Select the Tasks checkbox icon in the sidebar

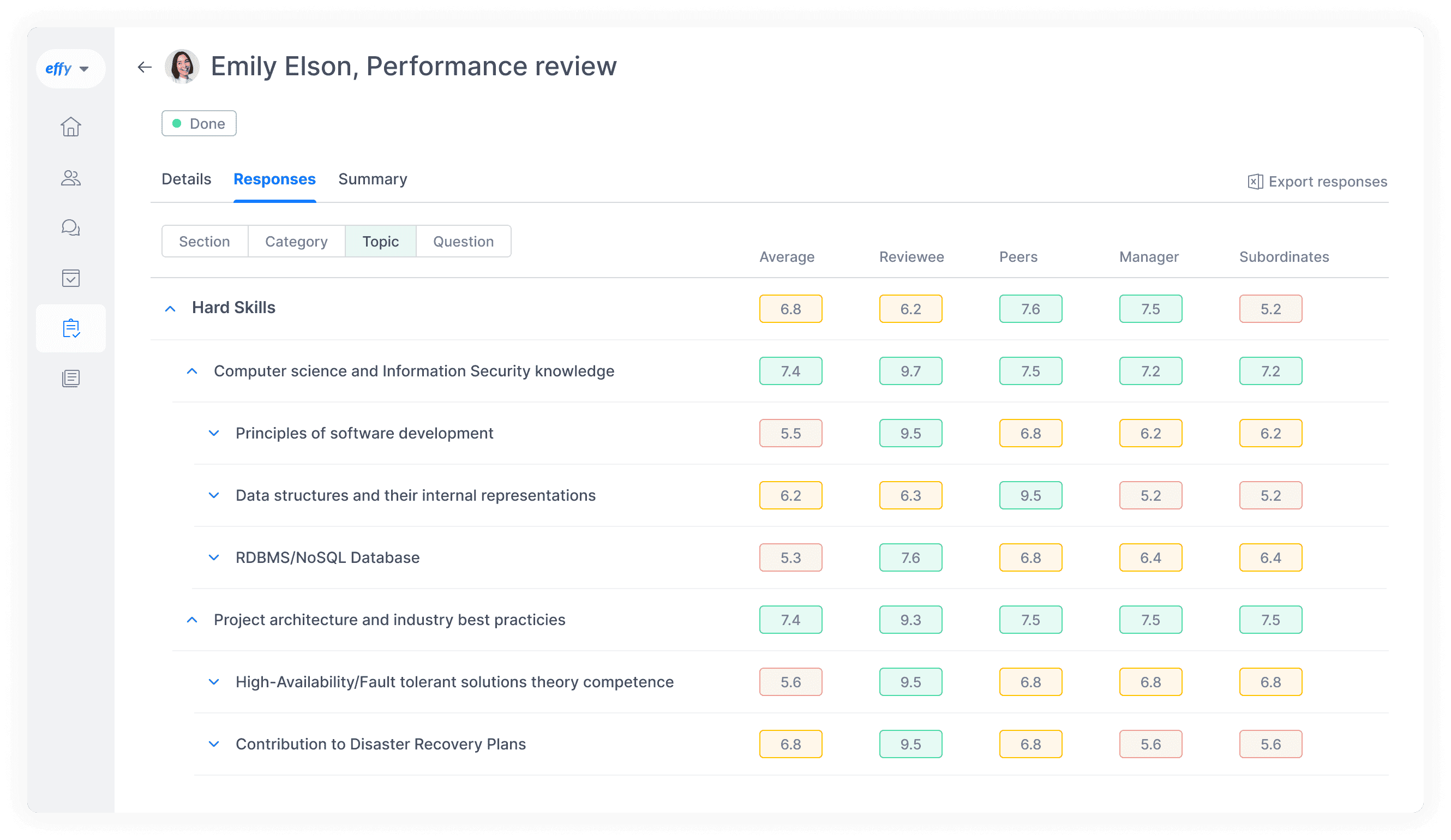70,278
